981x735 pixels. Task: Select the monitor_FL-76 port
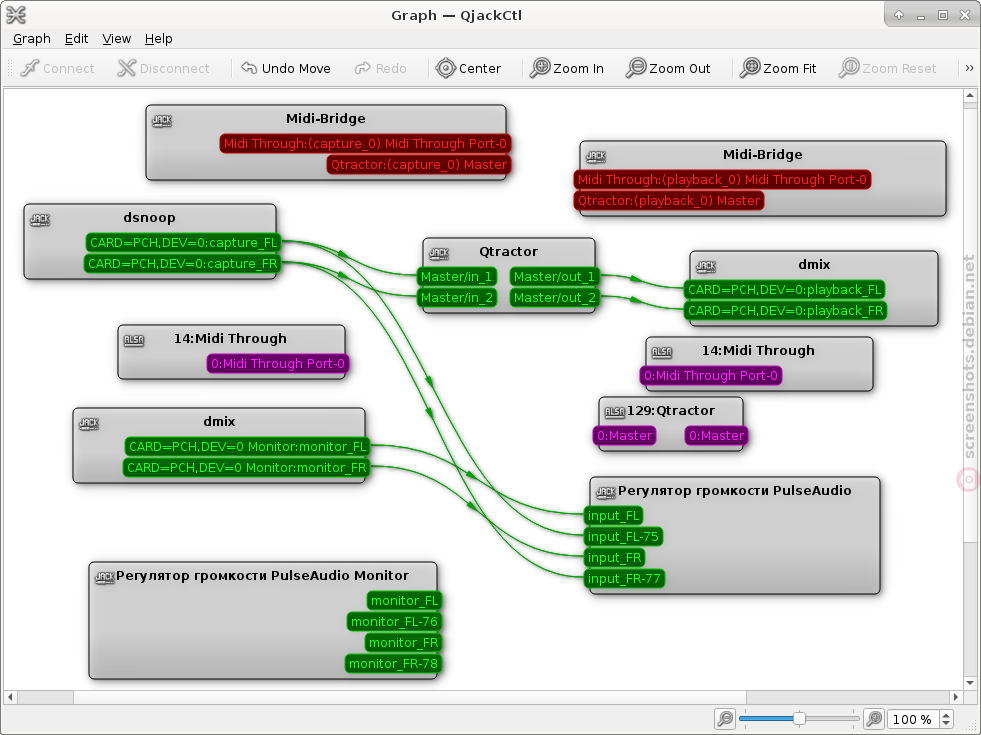tap(394, 622)
